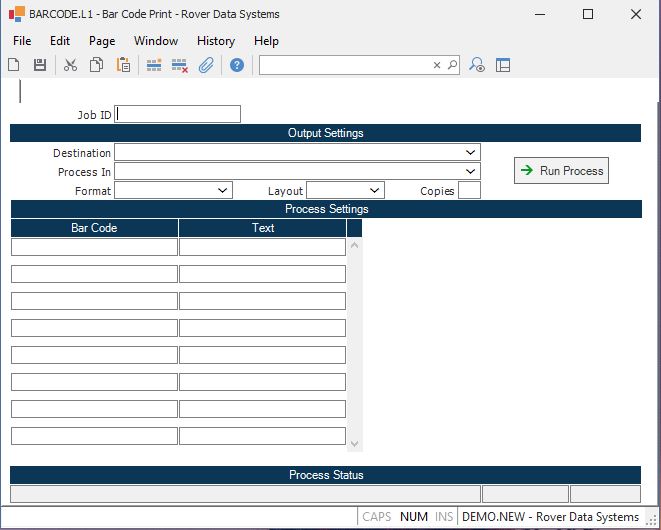Click into the Job ID field
Image resolution: width=661 pixels, height=530 pixels.
[178, 114]
